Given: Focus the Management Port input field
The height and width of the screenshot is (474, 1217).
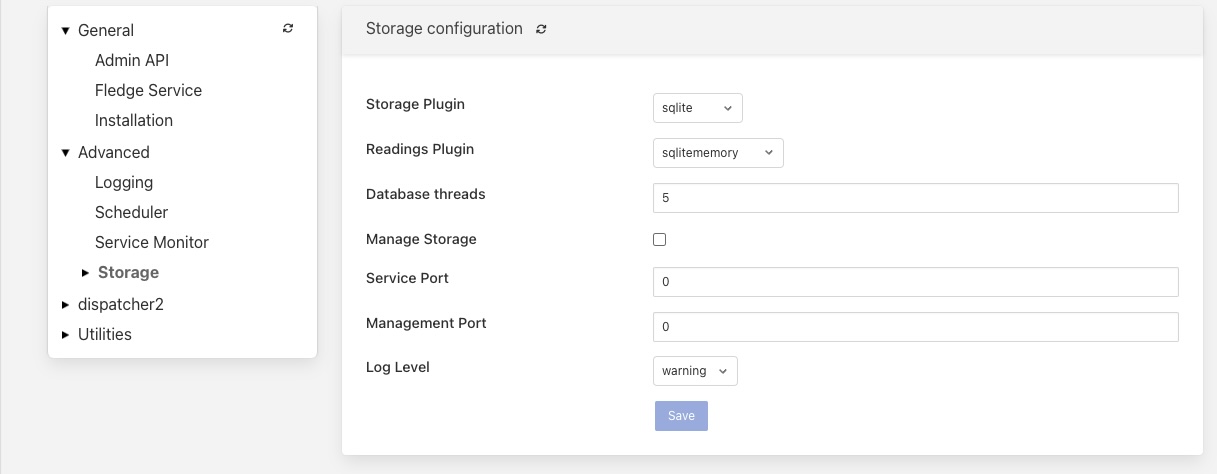Looking at the screenshot, I should click(x=915, y=327).
